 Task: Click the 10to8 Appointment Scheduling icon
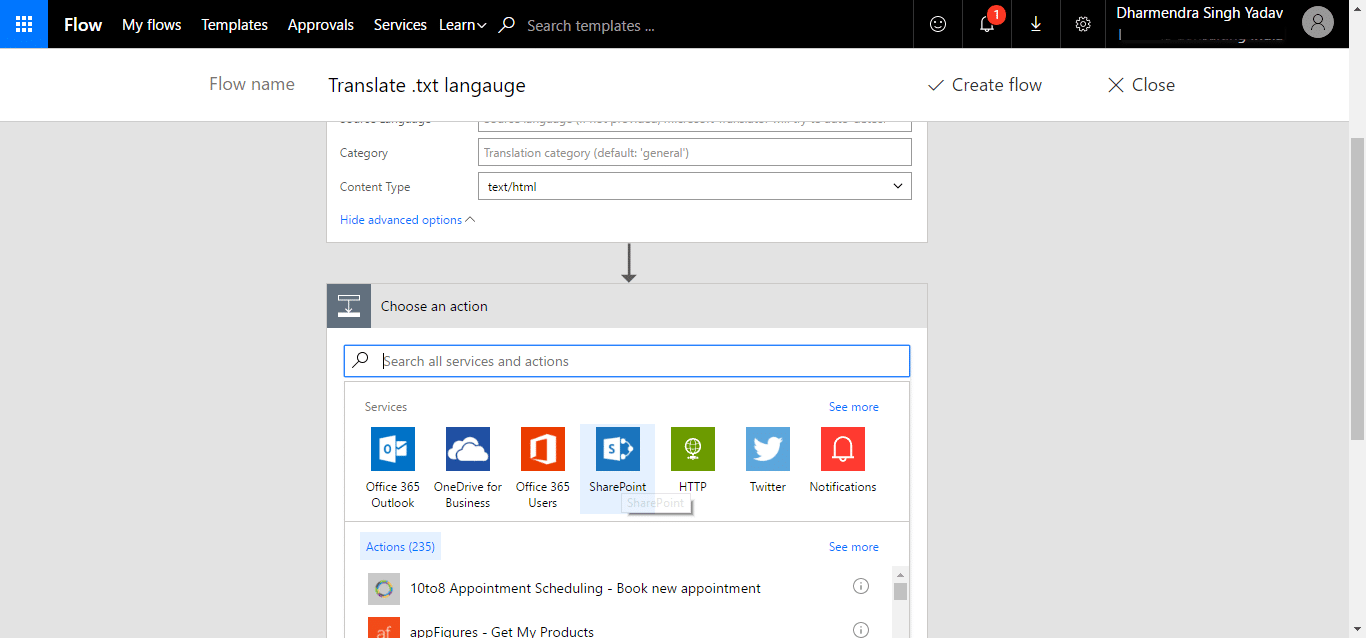(384, 589)
